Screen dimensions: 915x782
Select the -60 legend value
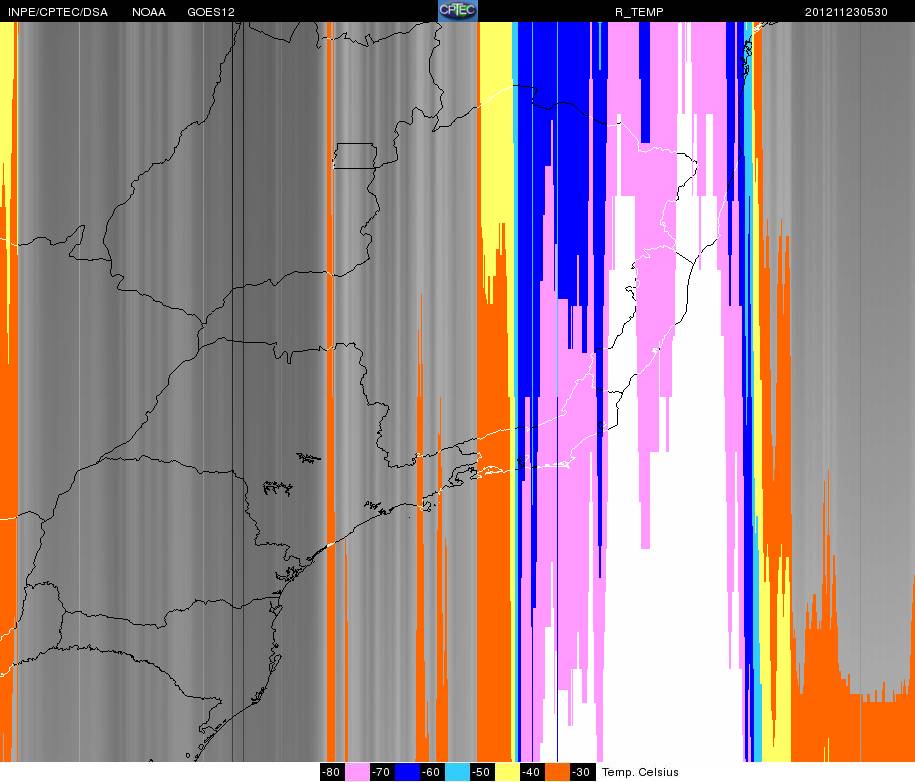(x=432, y=772)
